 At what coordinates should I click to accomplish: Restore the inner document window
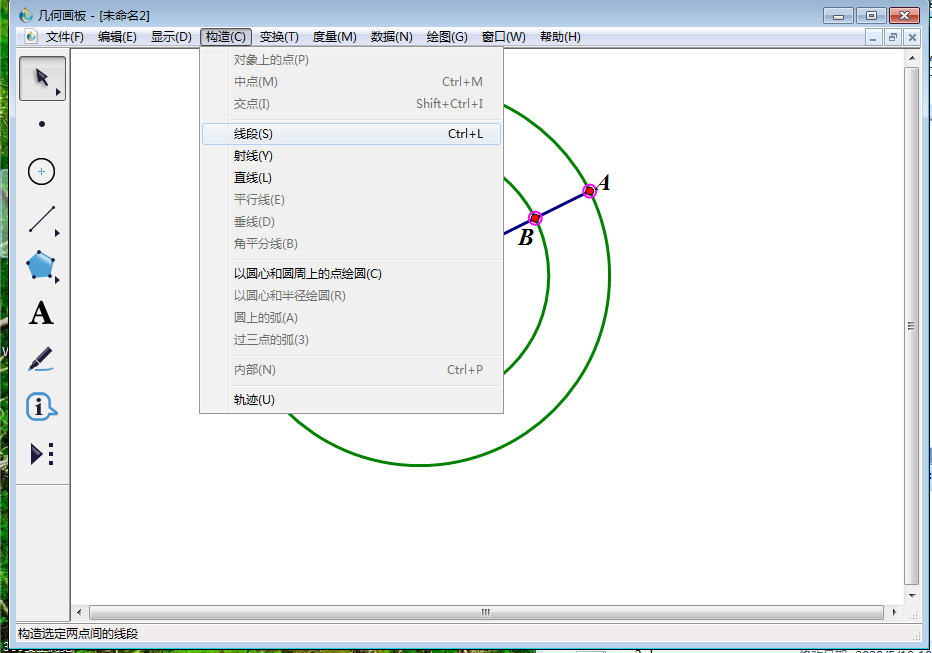[892, 37]
